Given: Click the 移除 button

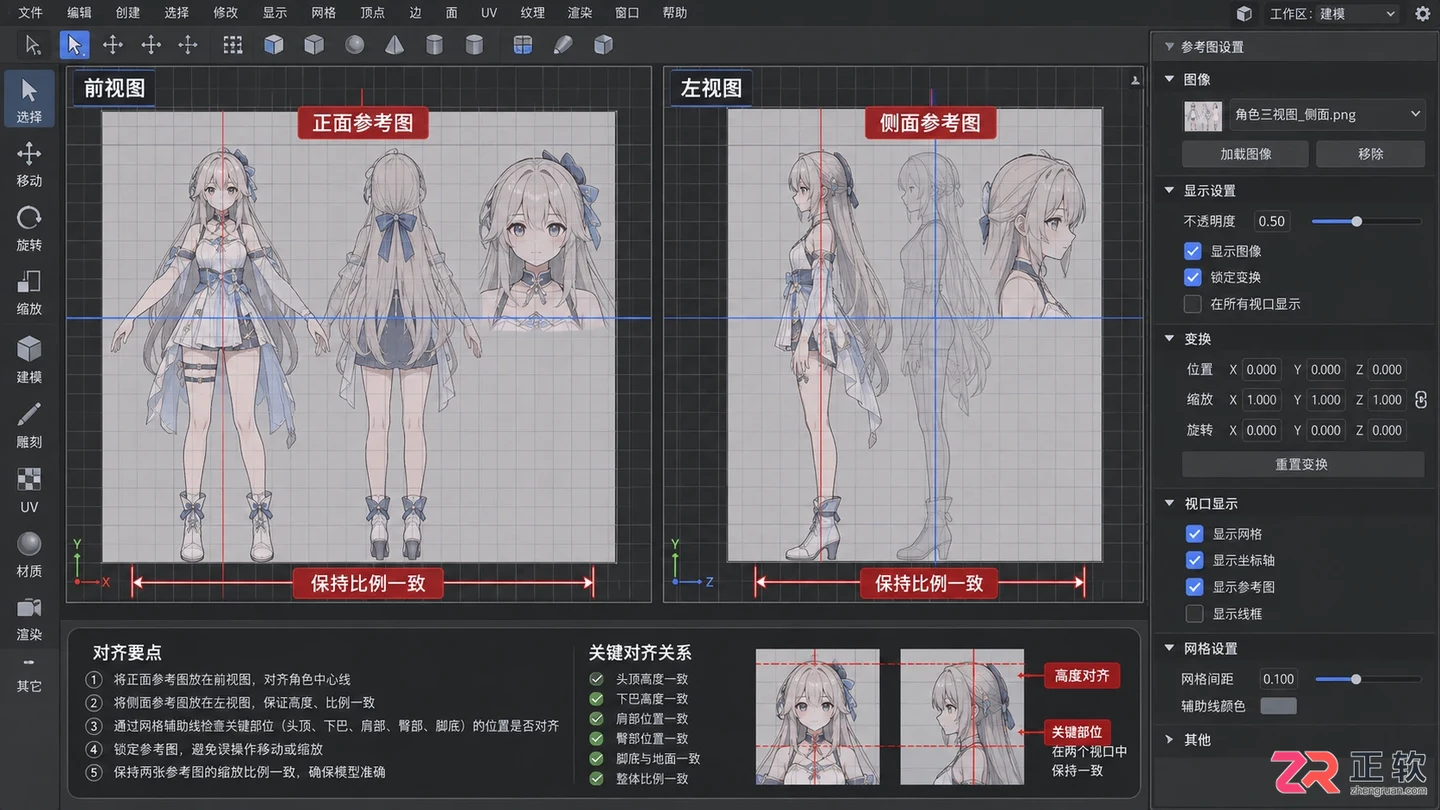Looking at the screenshot, I should (1370, 154).
